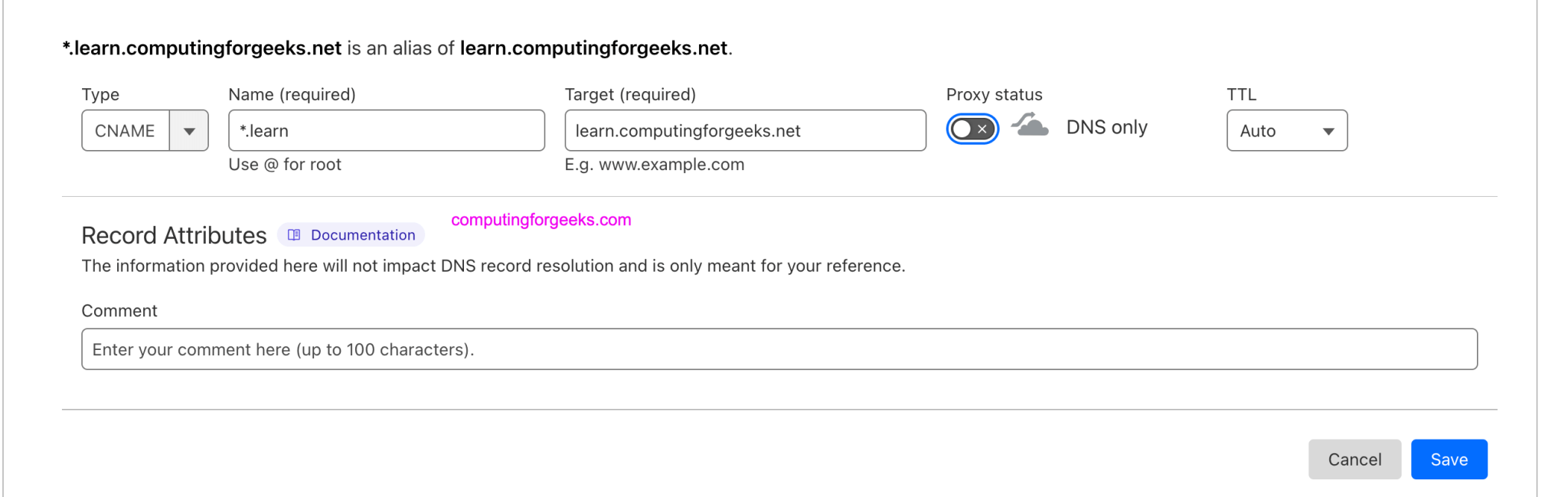Click the Record Attributes heading
This screenshot has height=497, width=1568.
click(x=174, y=234)
